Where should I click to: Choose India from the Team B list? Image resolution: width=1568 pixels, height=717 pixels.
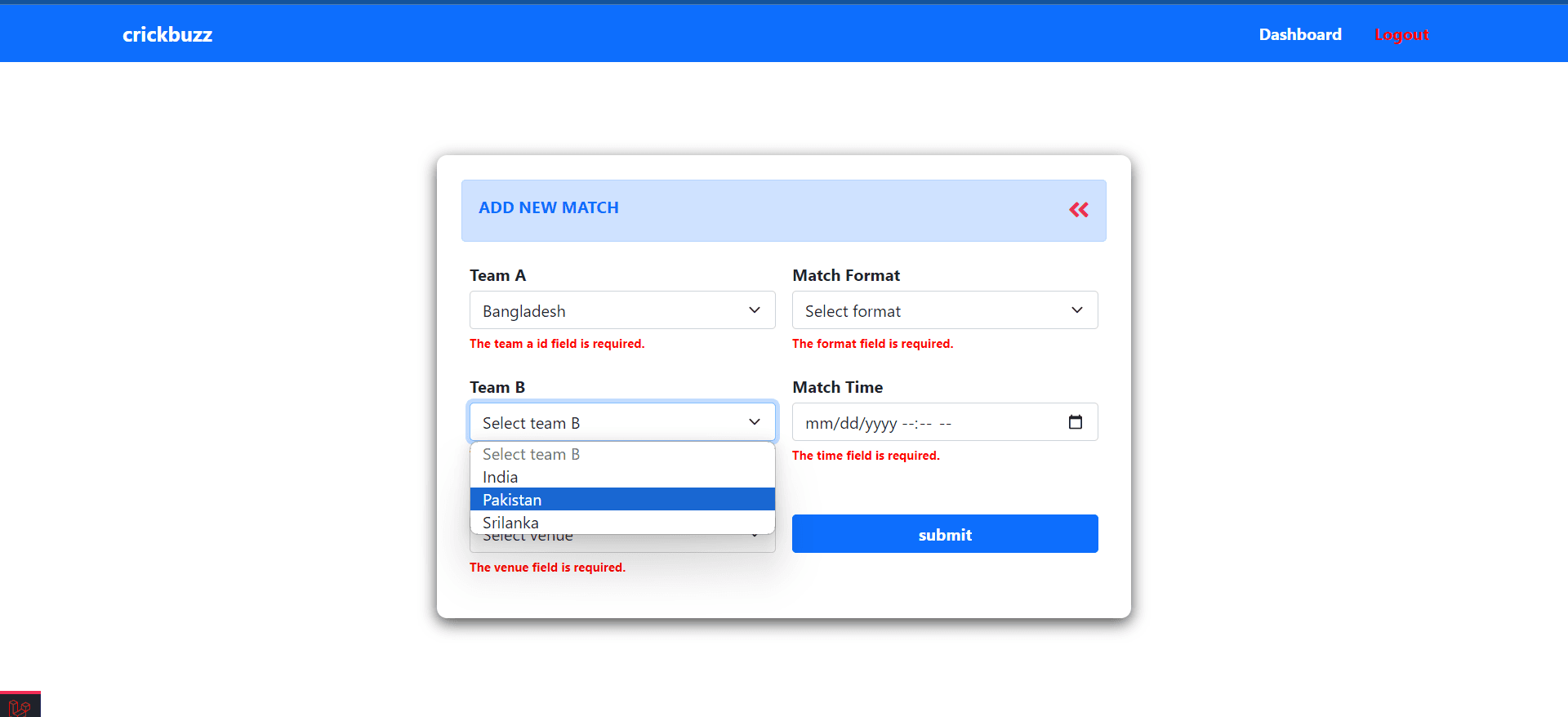click(x=622, y=477)
